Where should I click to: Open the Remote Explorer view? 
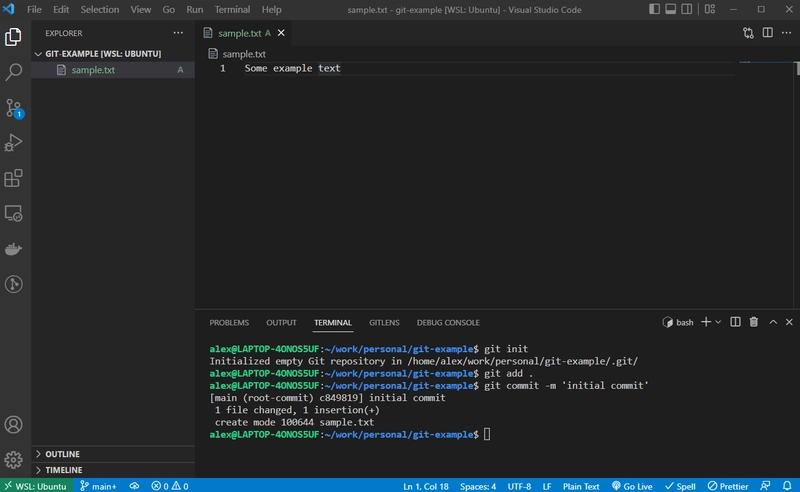13,213
